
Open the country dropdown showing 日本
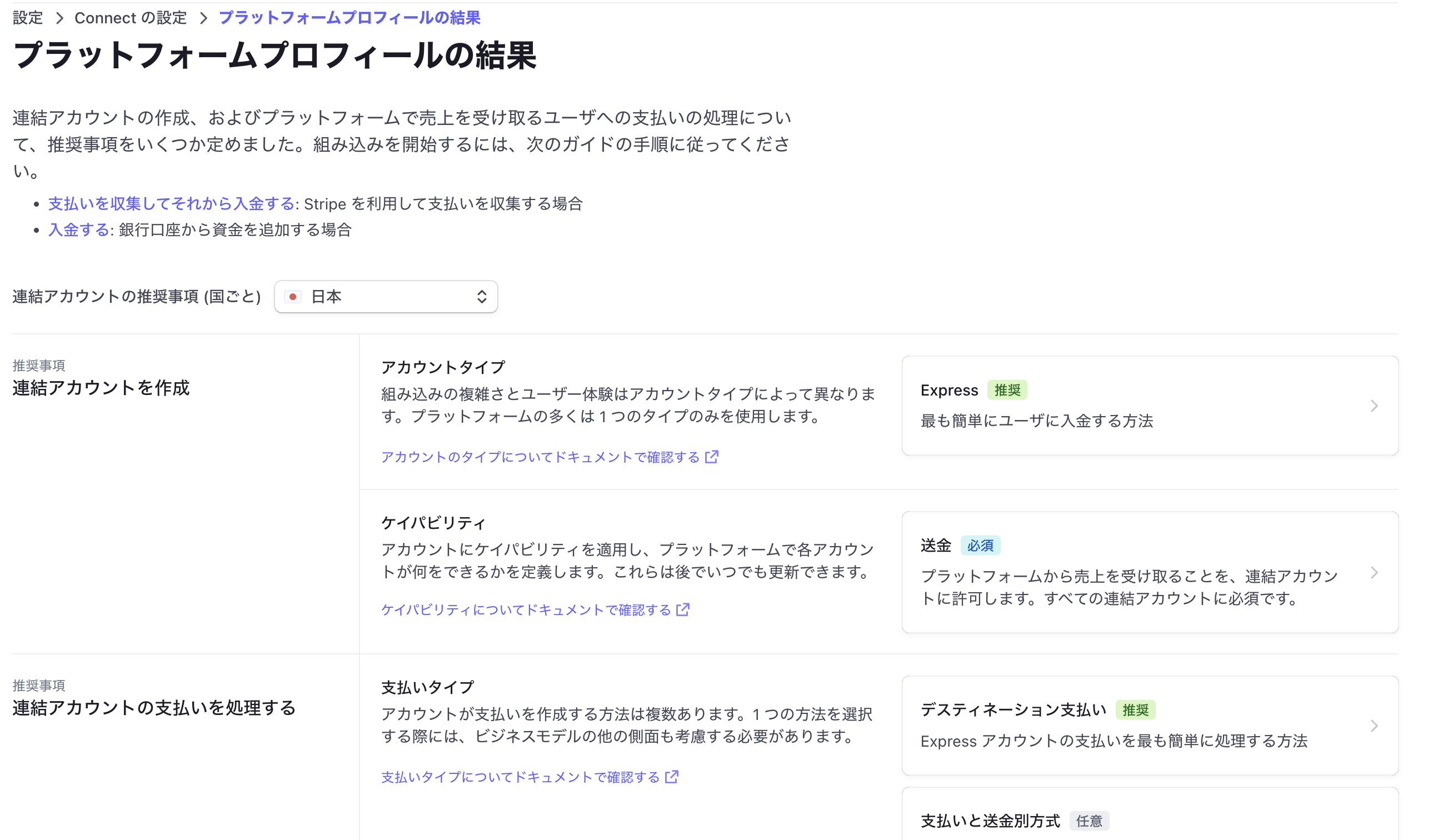click(x=386, y=297)
